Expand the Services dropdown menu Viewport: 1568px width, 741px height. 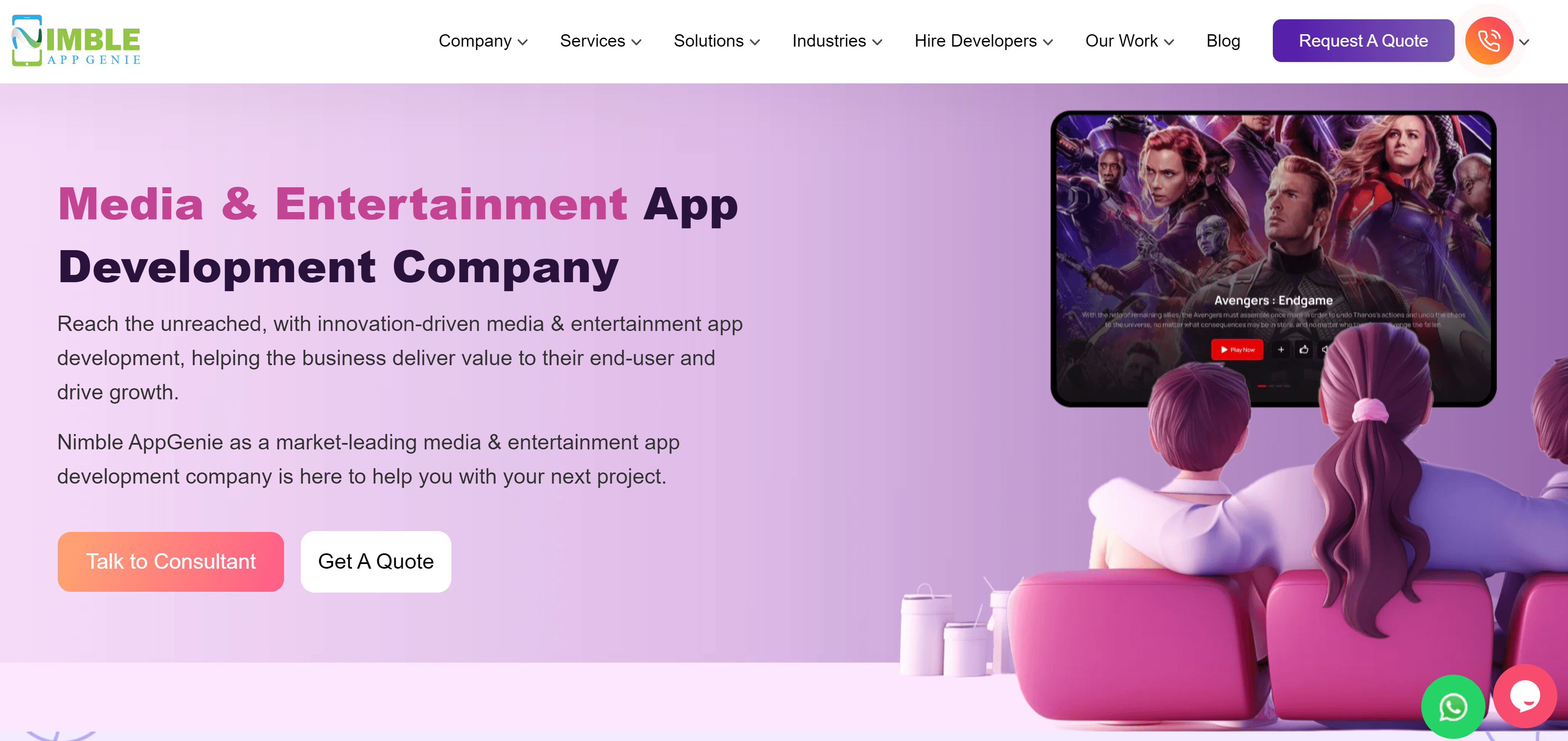coord(601,41)
